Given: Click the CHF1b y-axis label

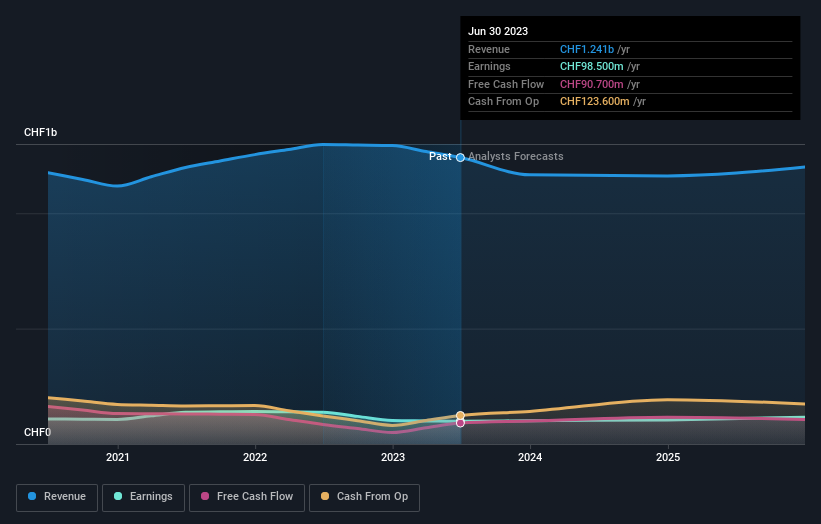Looking at the screenshot, I should coord(40,132).
